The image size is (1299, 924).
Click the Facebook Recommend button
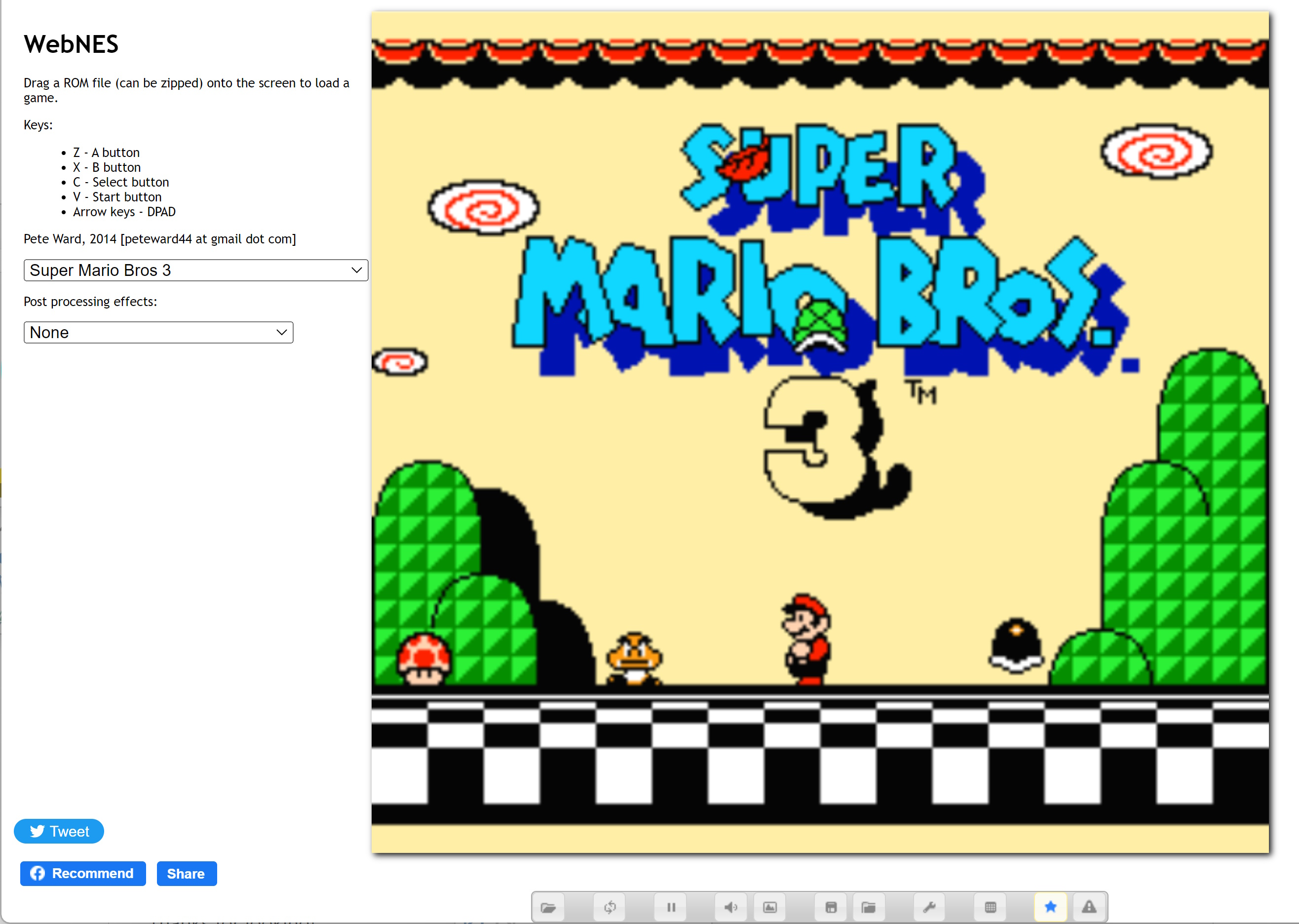(83, 873)
